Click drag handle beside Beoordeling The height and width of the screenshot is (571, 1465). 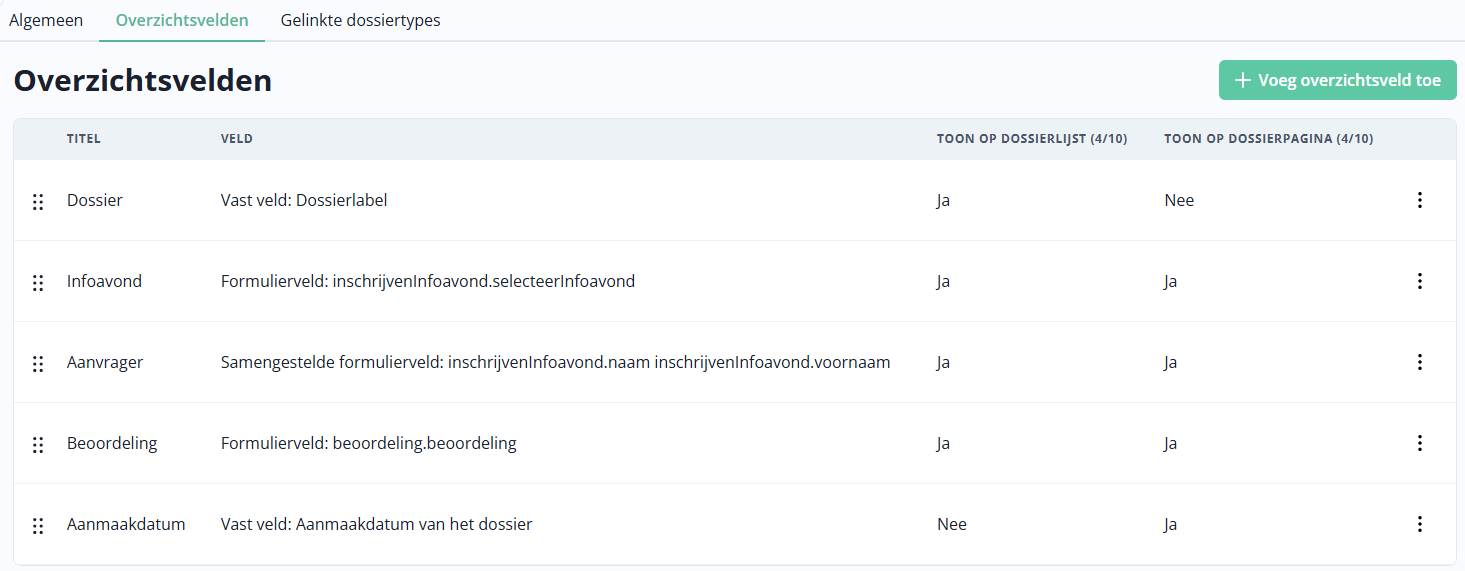click(x=38, y=445)
